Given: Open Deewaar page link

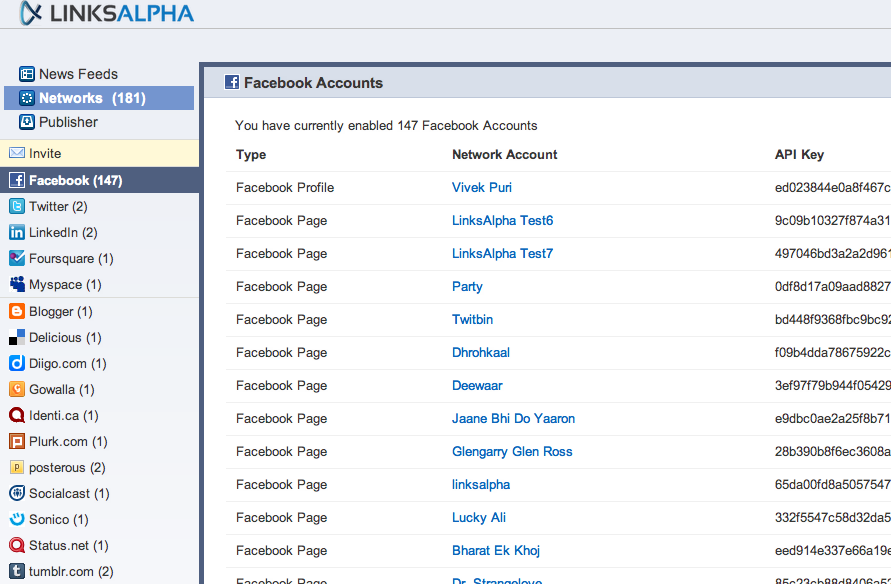Looking at the screenshot, I should click(477, 385).
